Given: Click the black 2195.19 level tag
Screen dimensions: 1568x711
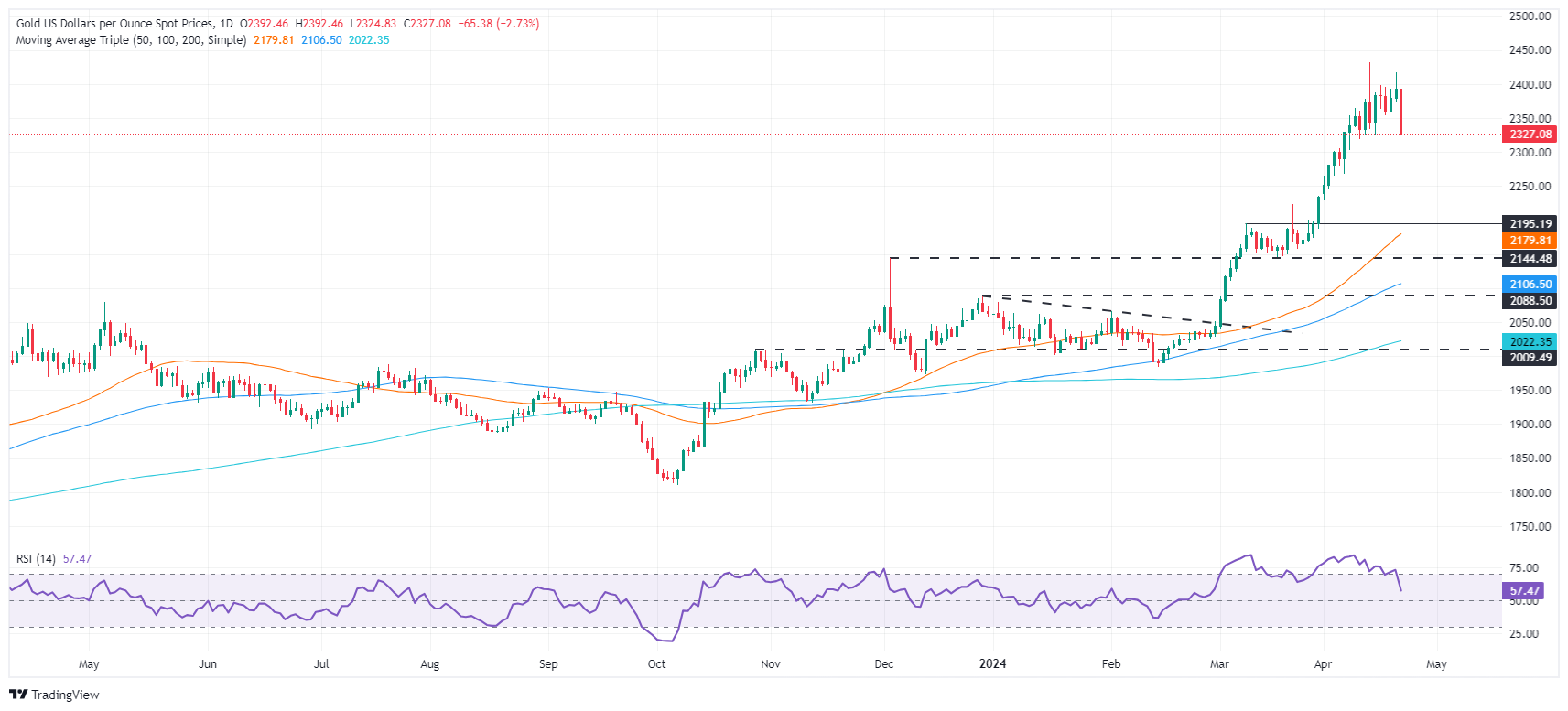Looking at the screenshot, I should 1530,224.
